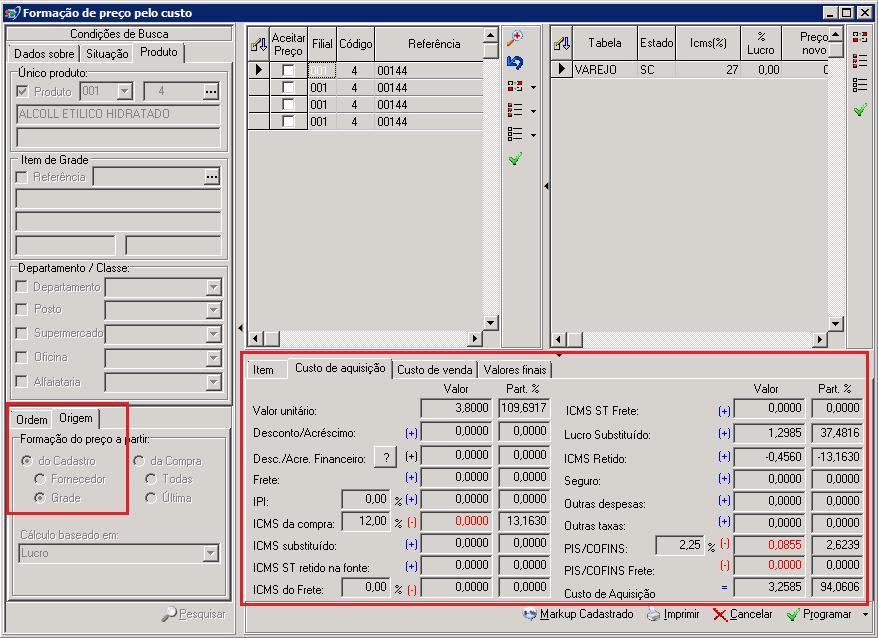878x638 pixels.
Task: Click the Cancelar button
Action: pos(742,614)
